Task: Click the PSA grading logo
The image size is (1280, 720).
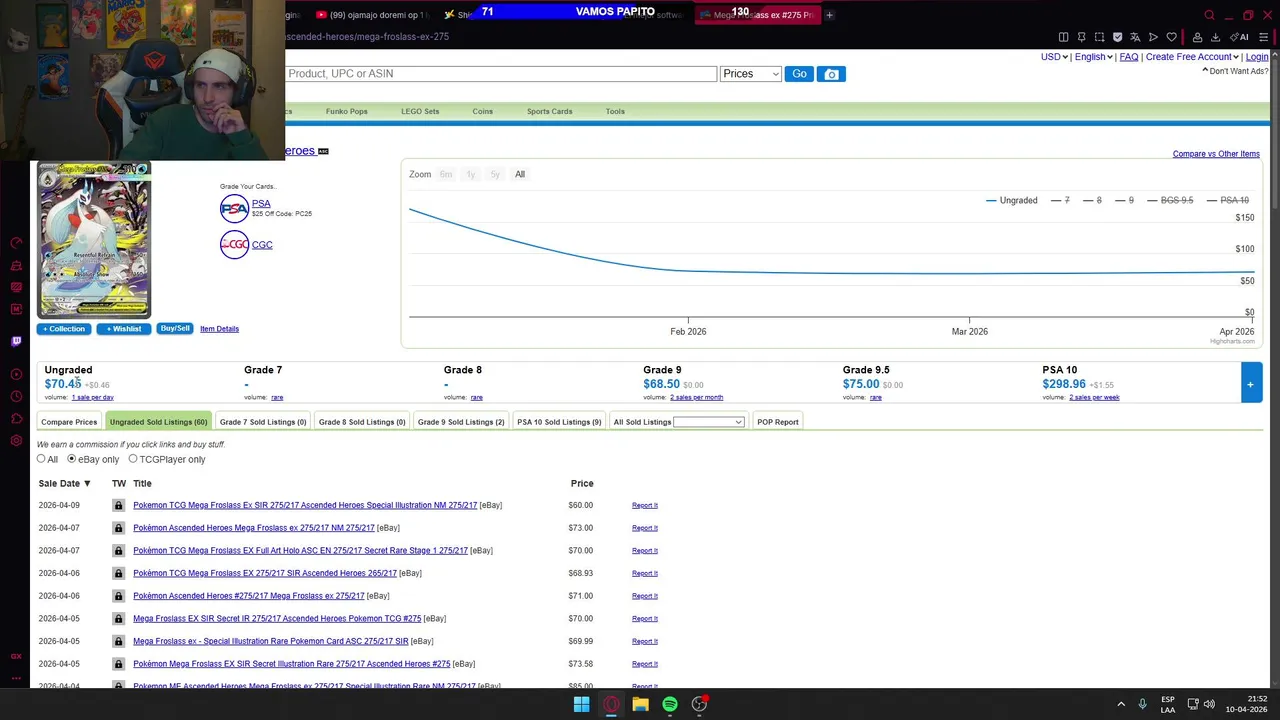Action: 234,208
